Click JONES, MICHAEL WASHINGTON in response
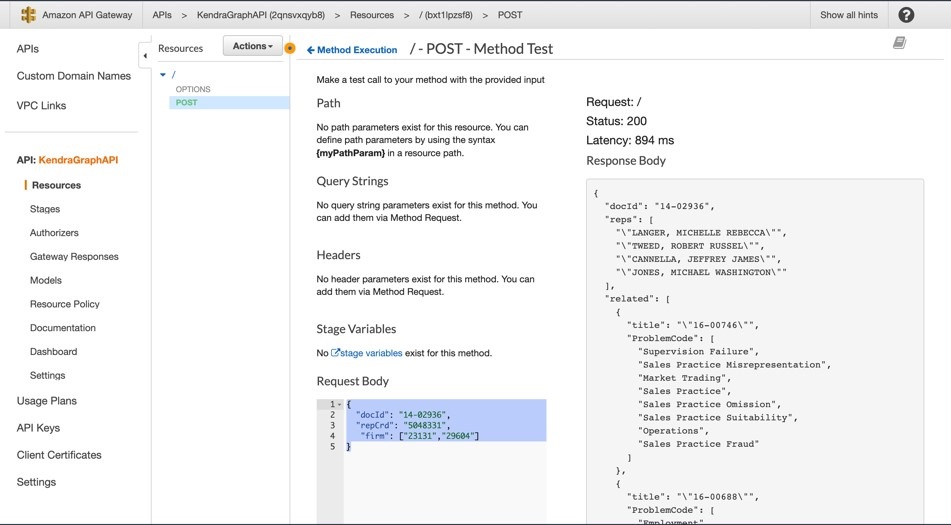Viewport: 951px width, 525px height. tap(701, 273)
